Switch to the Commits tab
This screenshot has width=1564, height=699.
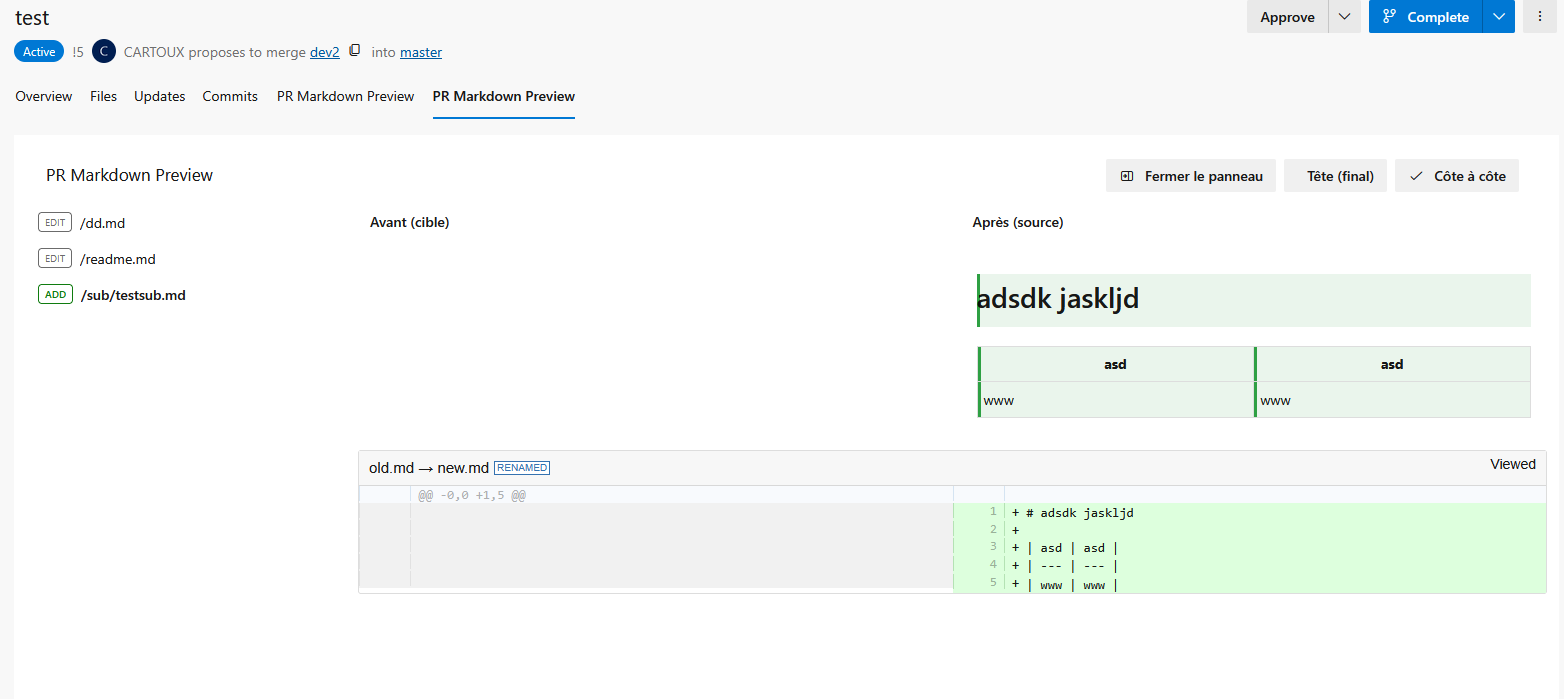230,97
